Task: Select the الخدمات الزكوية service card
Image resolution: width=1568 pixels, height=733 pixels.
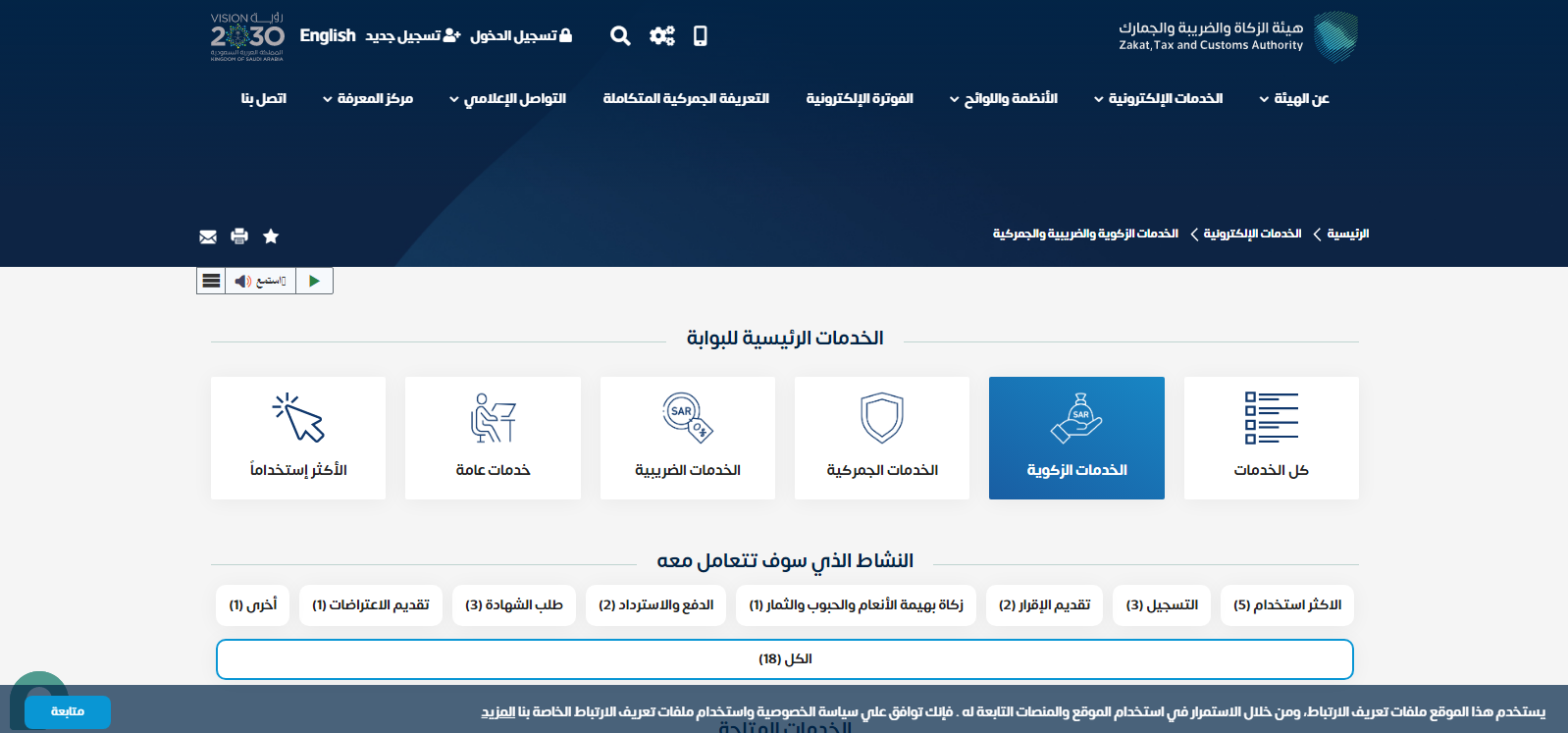Action: point(1076,438)
